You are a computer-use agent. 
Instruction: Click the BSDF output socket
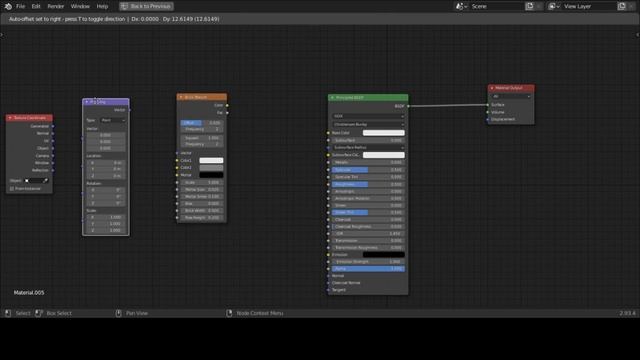[408, 106]
